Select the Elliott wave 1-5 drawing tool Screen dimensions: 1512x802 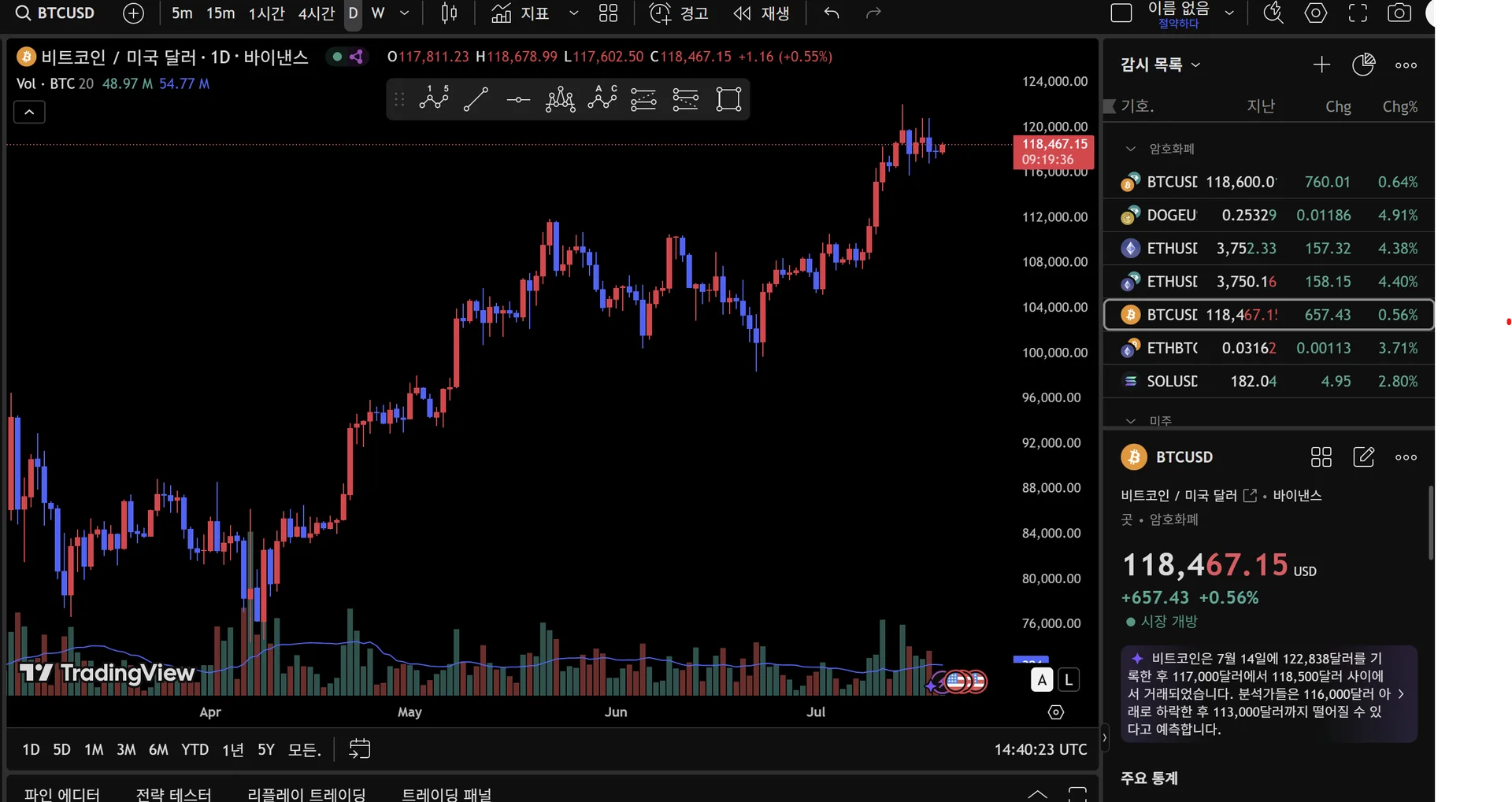coord(434,99)
